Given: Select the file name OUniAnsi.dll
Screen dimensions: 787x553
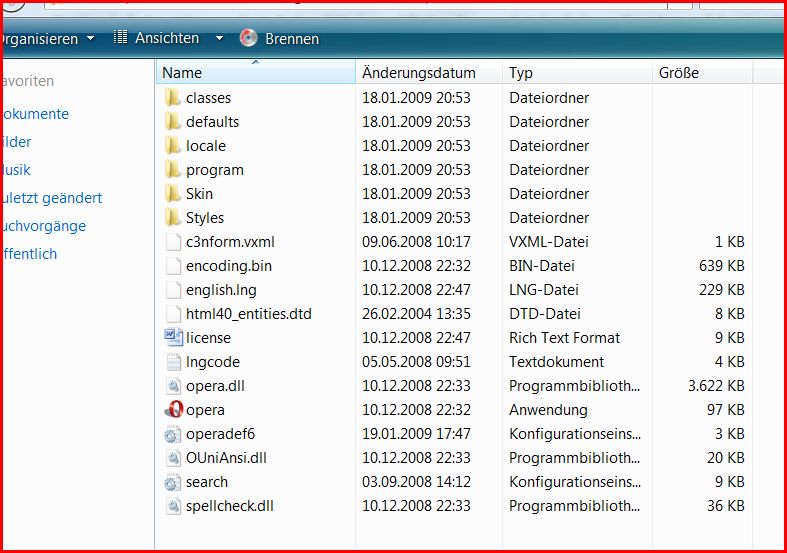Looking at the screenshot, I should [x=226, y=458].
